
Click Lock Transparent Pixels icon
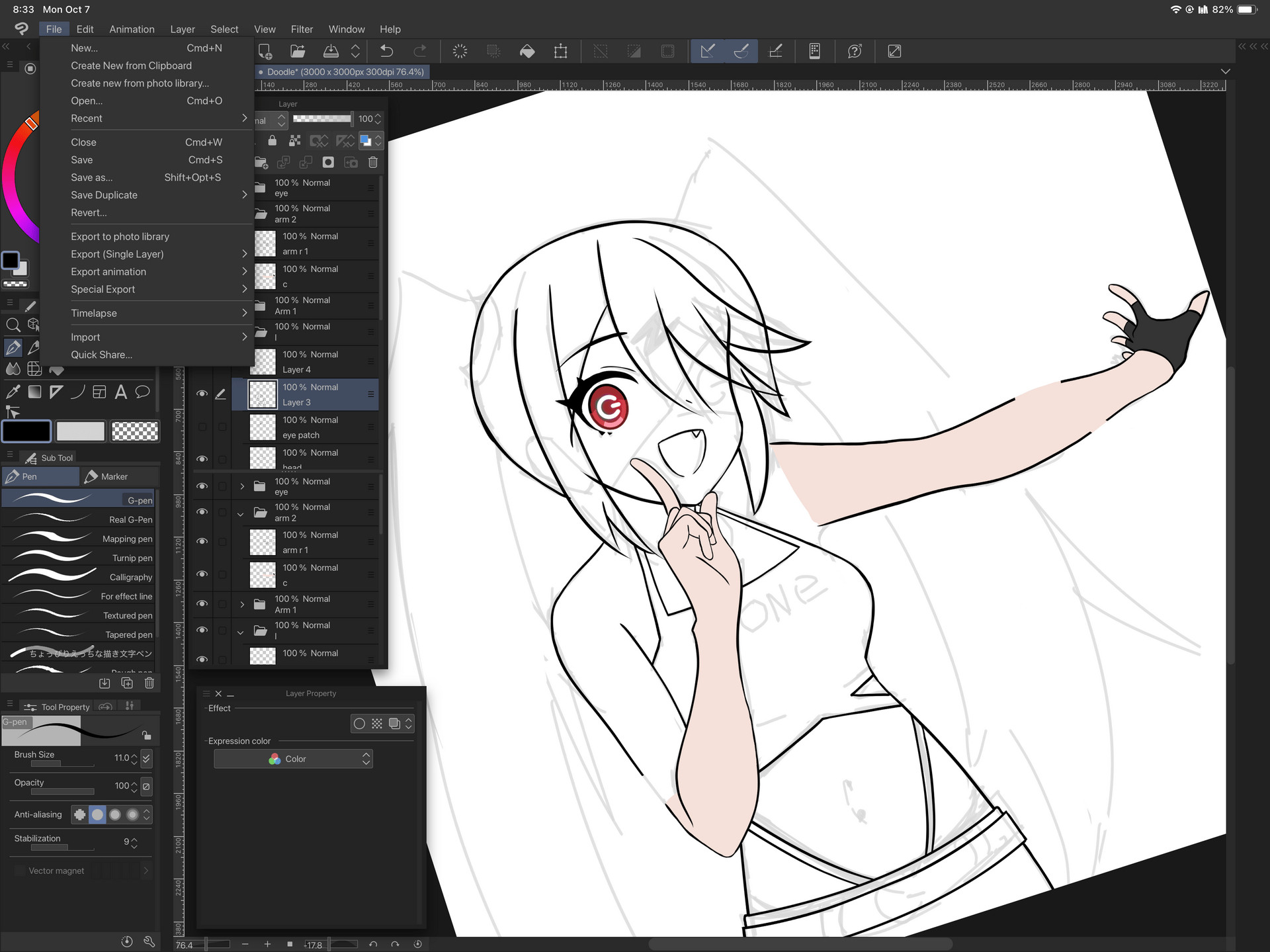[295, 140]
